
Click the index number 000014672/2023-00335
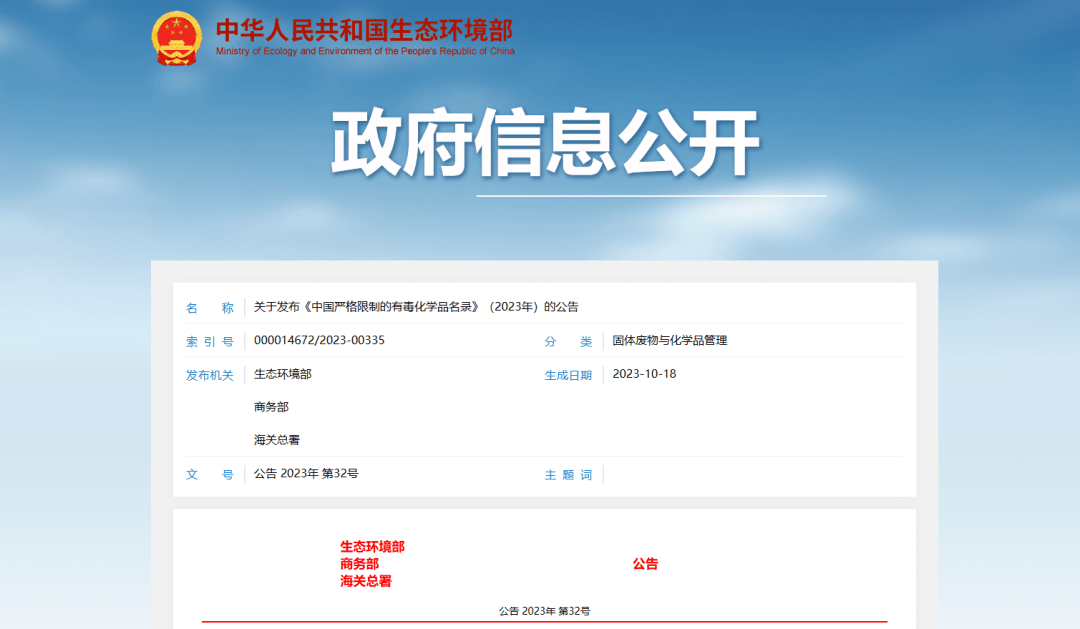click(x=319, y=340)
